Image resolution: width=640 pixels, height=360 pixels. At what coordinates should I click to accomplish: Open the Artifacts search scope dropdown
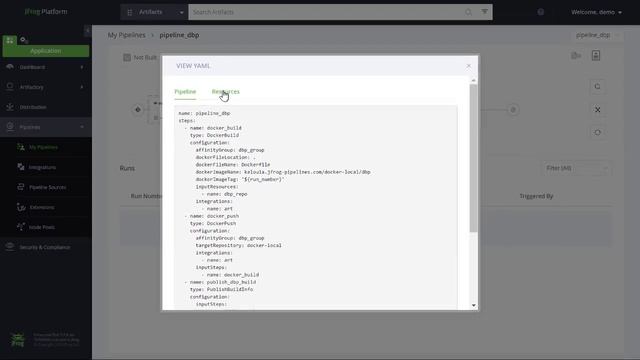pos(154,12)
